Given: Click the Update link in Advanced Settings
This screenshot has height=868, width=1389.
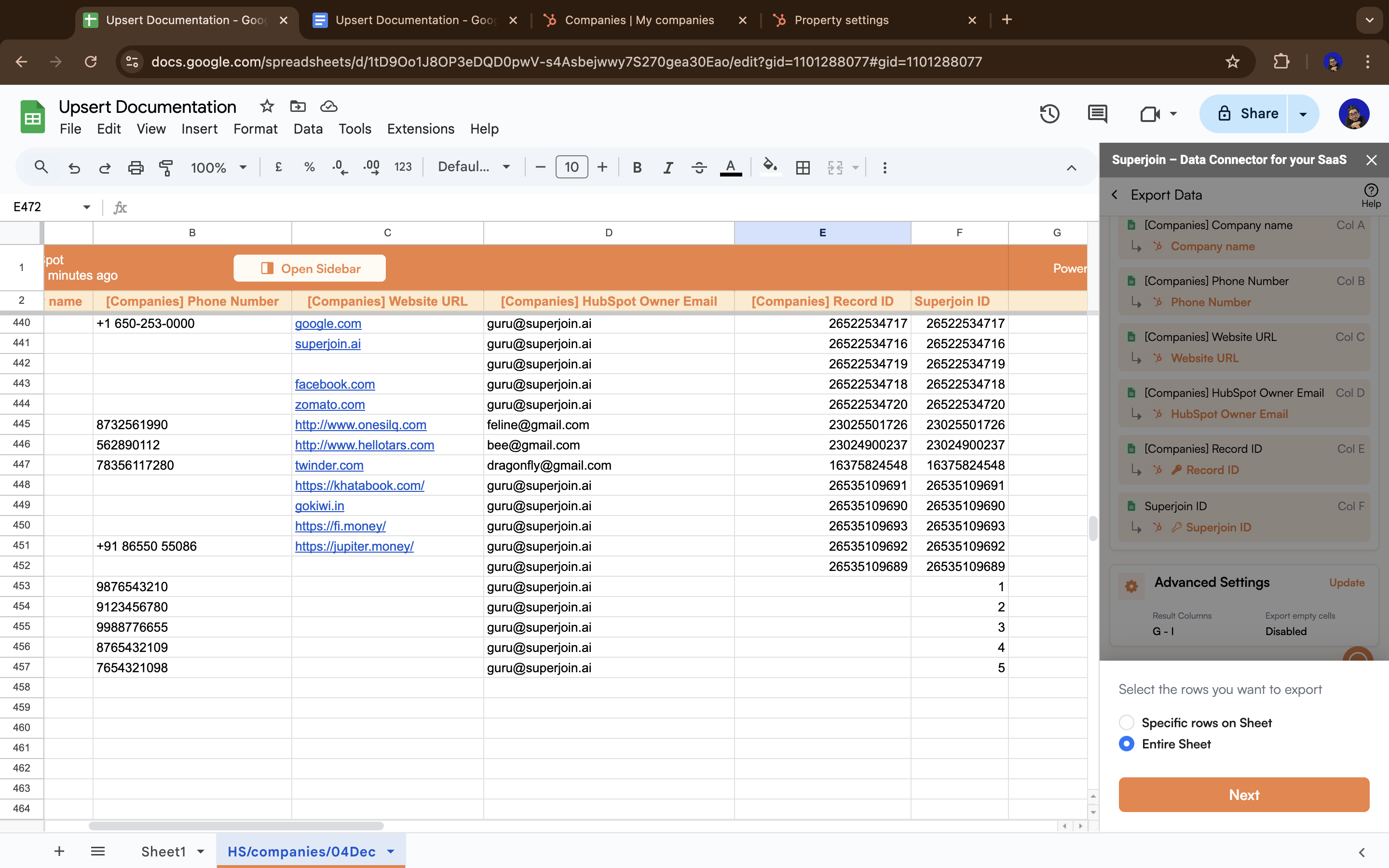Looking at the screenshot, I should click(x=1347, y=583).
